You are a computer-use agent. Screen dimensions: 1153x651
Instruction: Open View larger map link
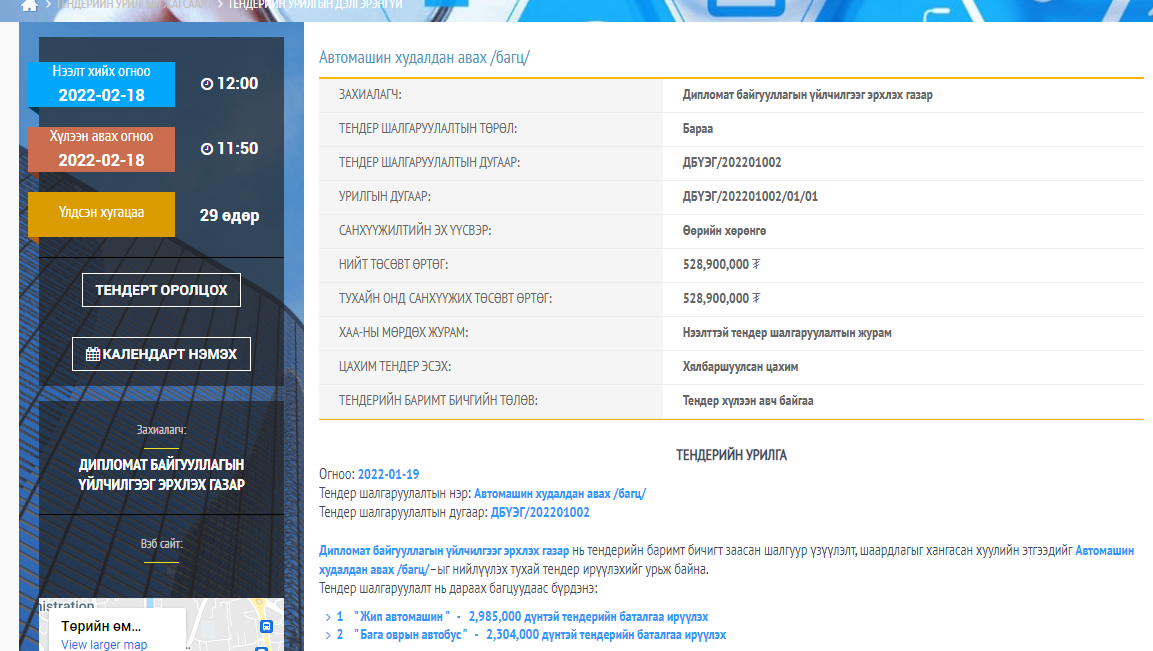tap(104, 645)
